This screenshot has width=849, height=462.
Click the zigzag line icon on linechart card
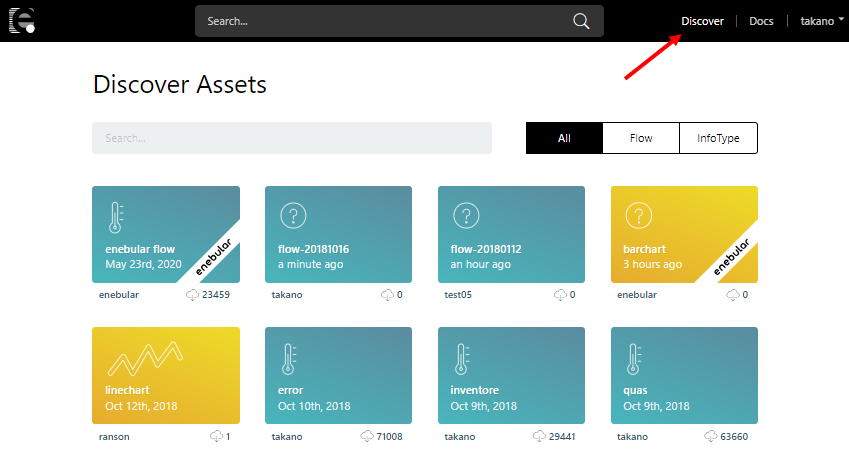pos(144,358)
